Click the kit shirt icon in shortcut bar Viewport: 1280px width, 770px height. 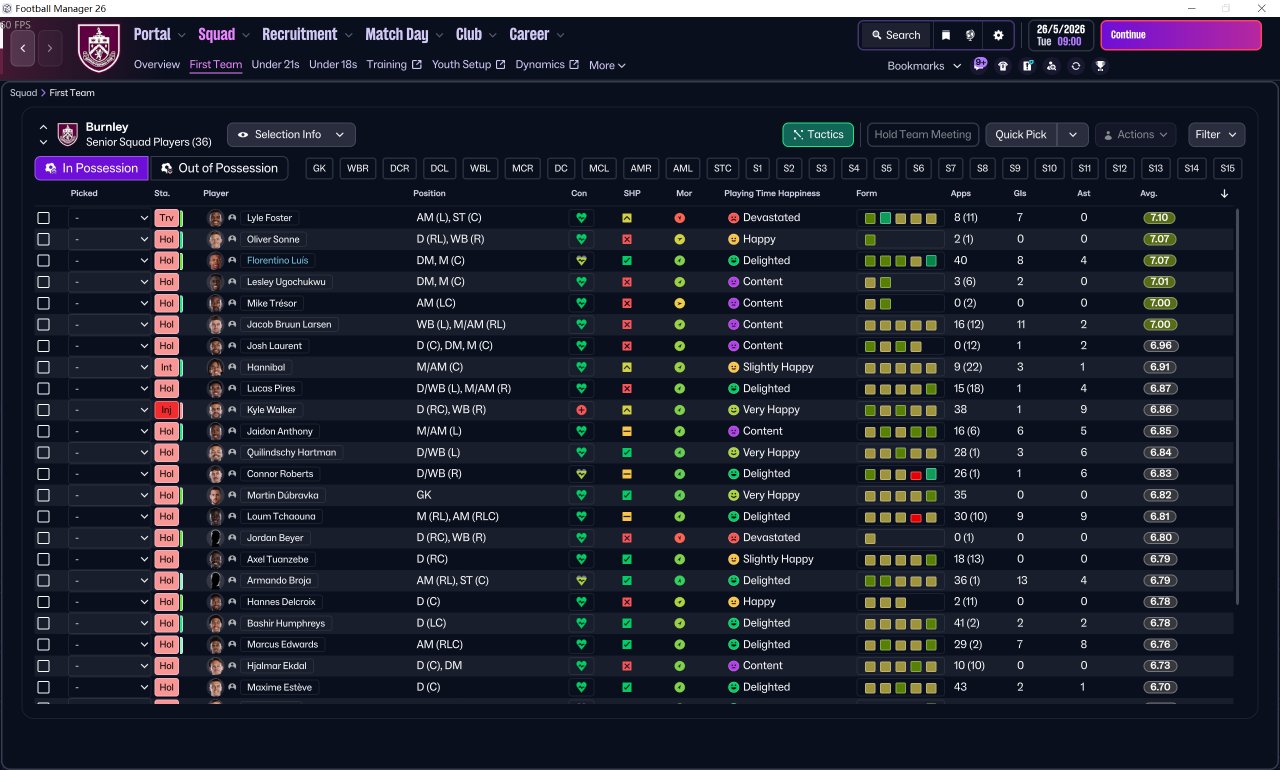[x=1003, y=66]
